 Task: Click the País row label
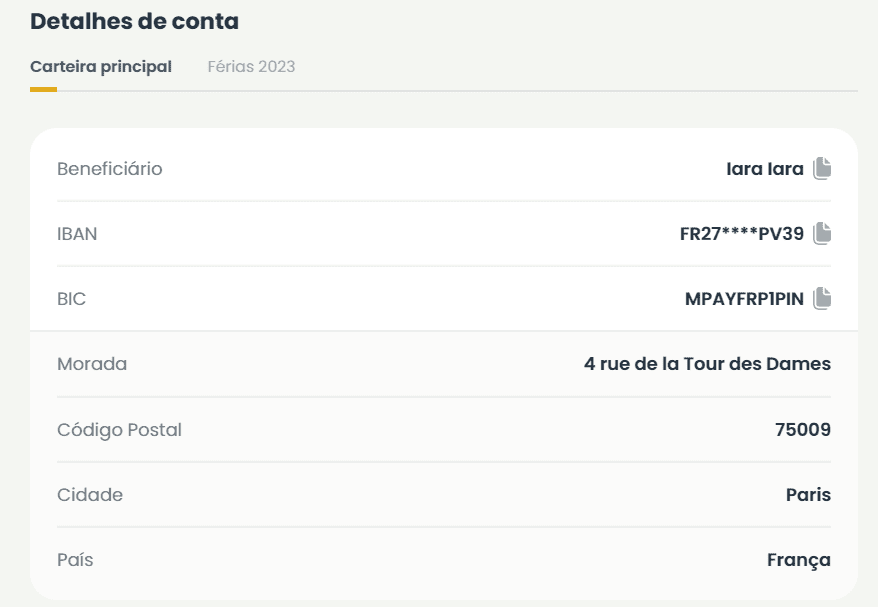pyautogui.click(x=75, y=560)
